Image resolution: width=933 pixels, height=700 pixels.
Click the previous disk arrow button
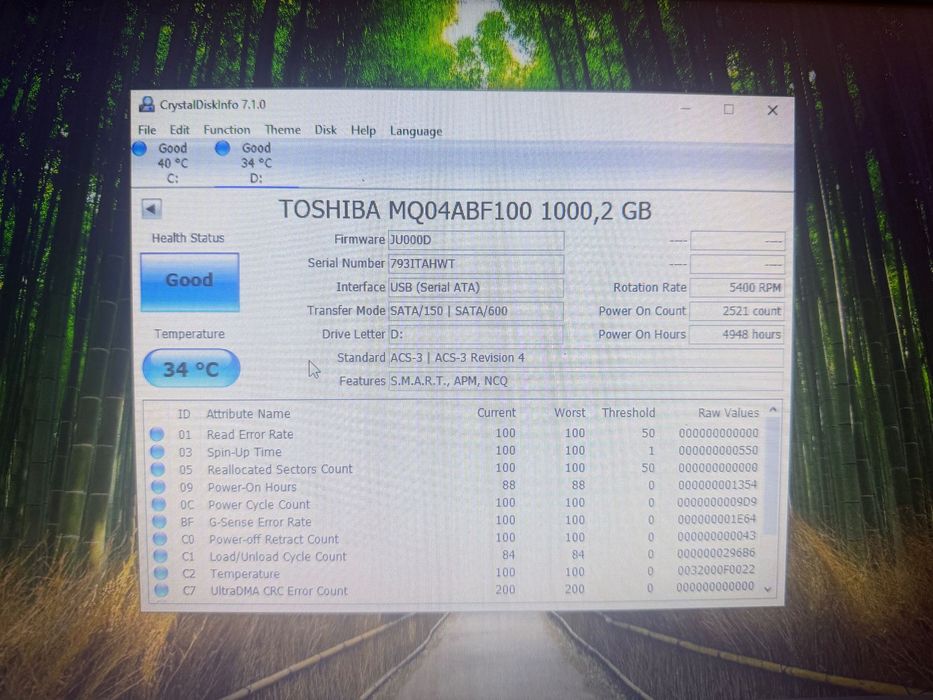pos(151,209)
